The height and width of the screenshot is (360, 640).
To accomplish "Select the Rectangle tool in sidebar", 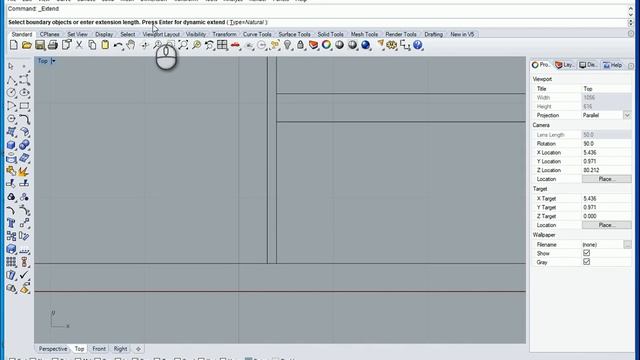I will tap(24, 106).
